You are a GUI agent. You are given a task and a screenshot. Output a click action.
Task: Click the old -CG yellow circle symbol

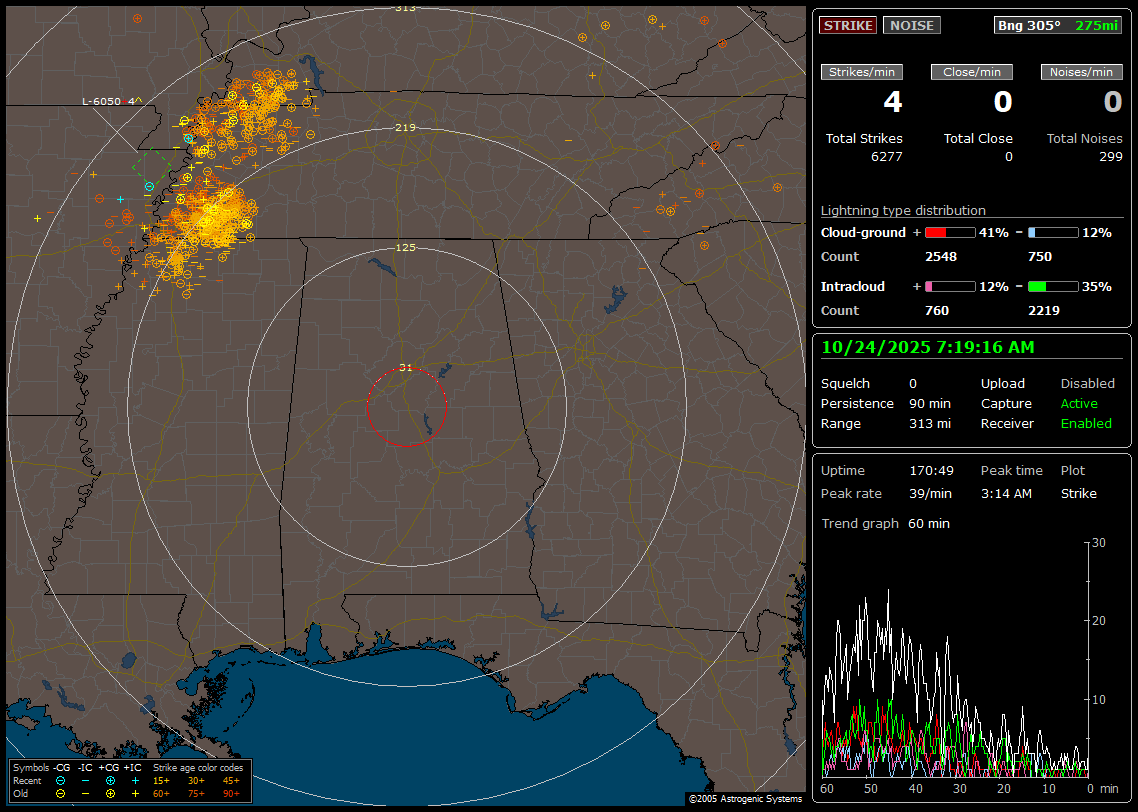(60, 793)
